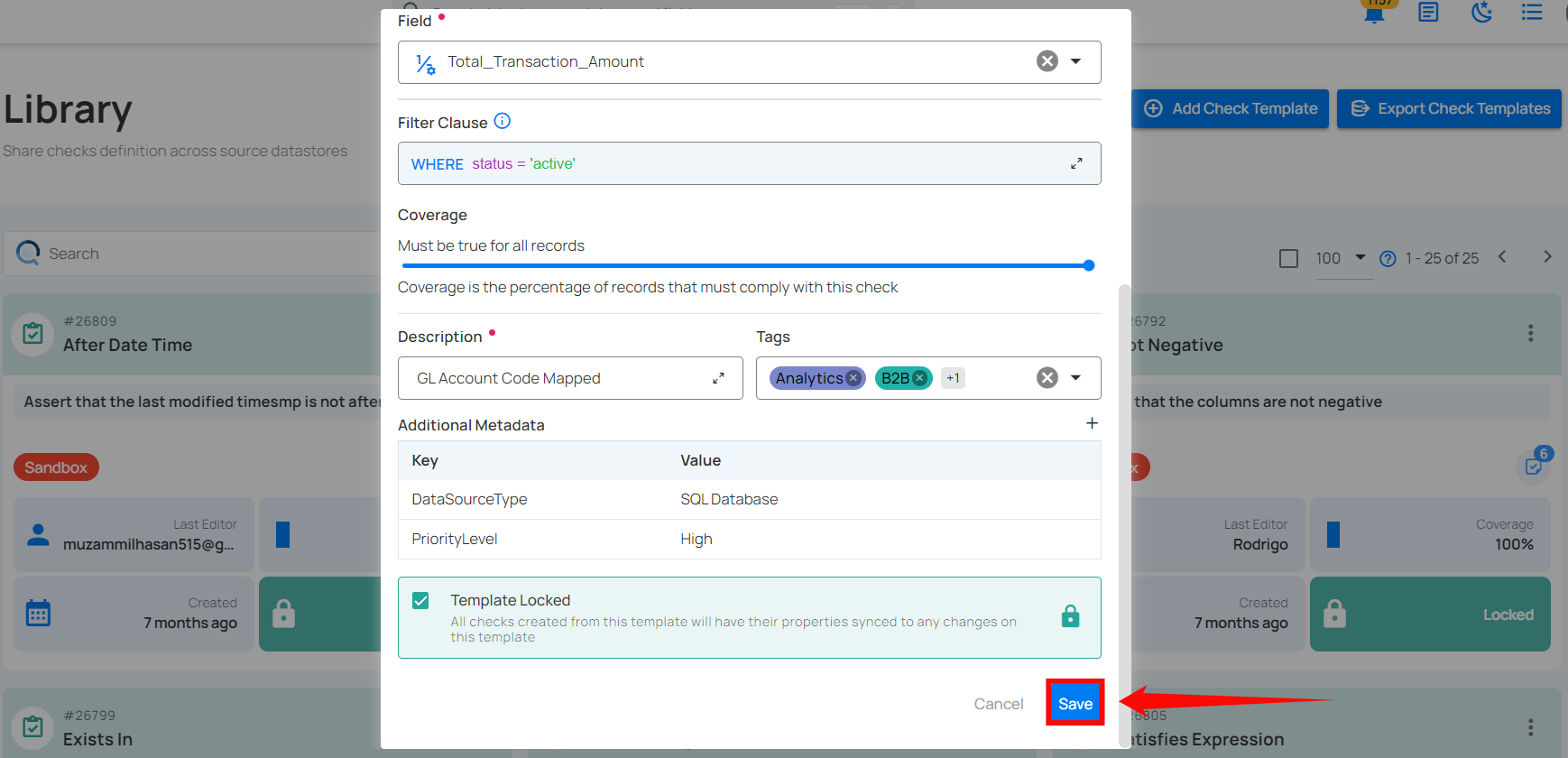Save the check template
The width and height of the screenshot is (1568, 758).
tap(1075, 704)
